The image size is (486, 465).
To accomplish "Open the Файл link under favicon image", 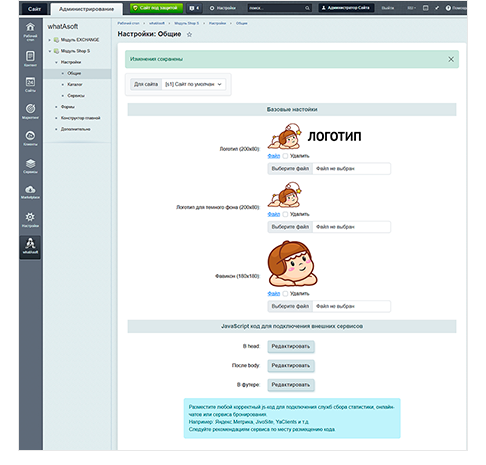I will [x=274, y=294].
